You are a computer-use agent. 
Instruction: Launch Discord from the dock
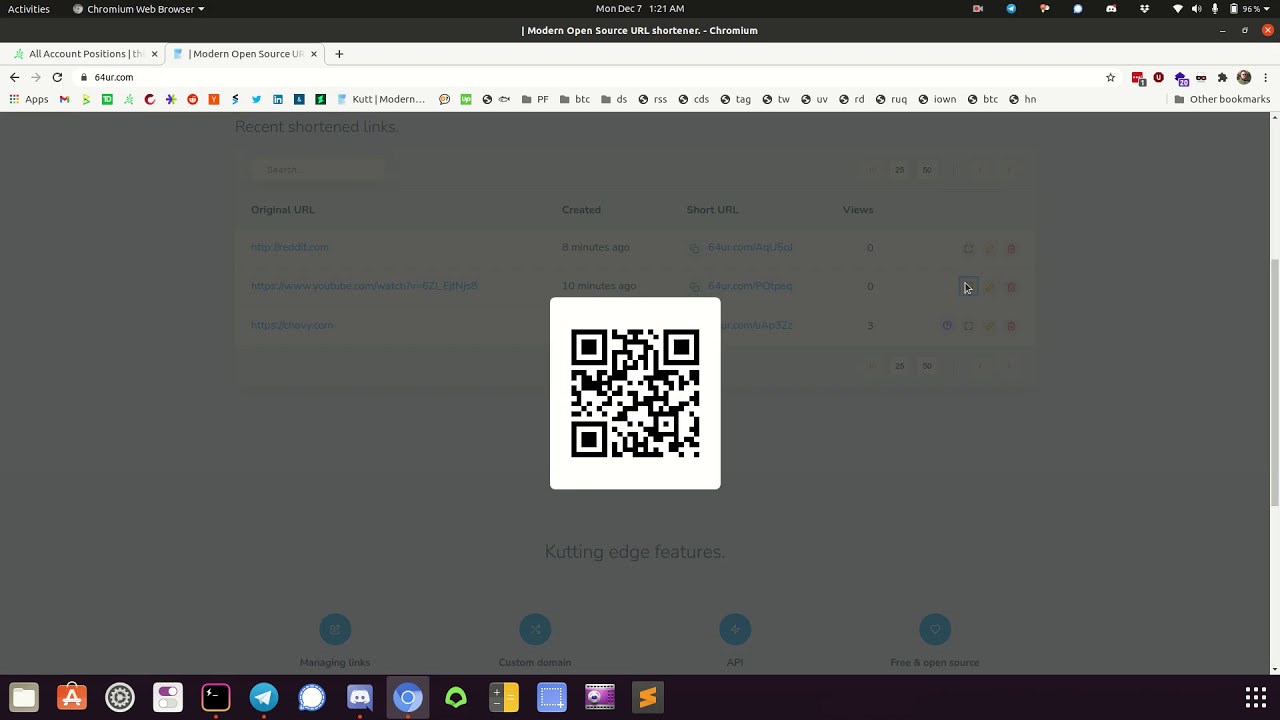click(x=360, y=697)
